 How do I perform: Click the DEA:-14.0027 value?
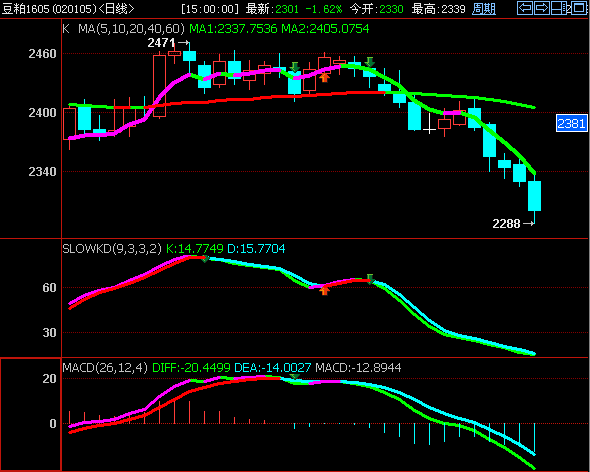[273, 367]
